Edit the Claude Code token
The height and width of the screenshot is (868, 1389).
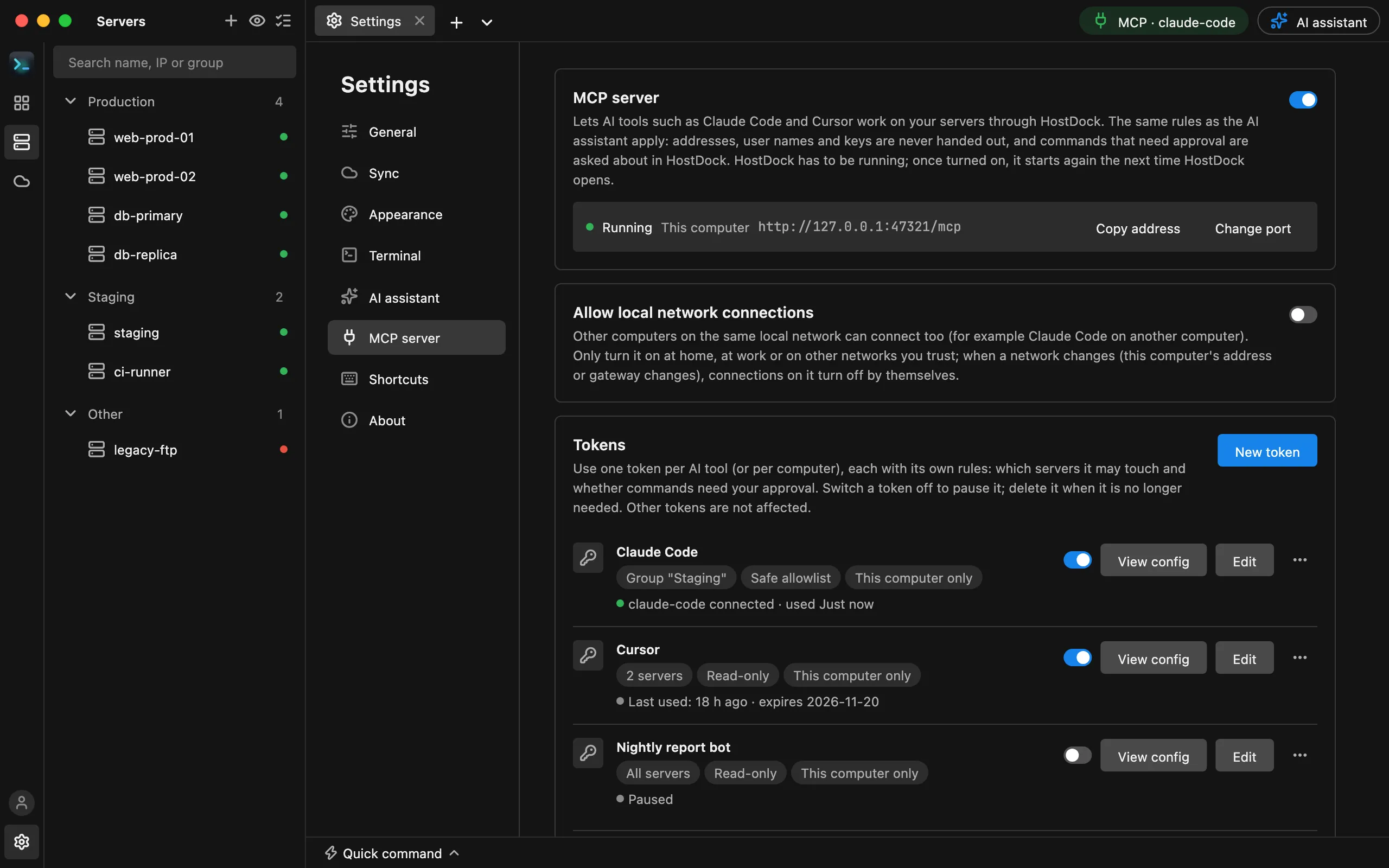point(1244,560)
